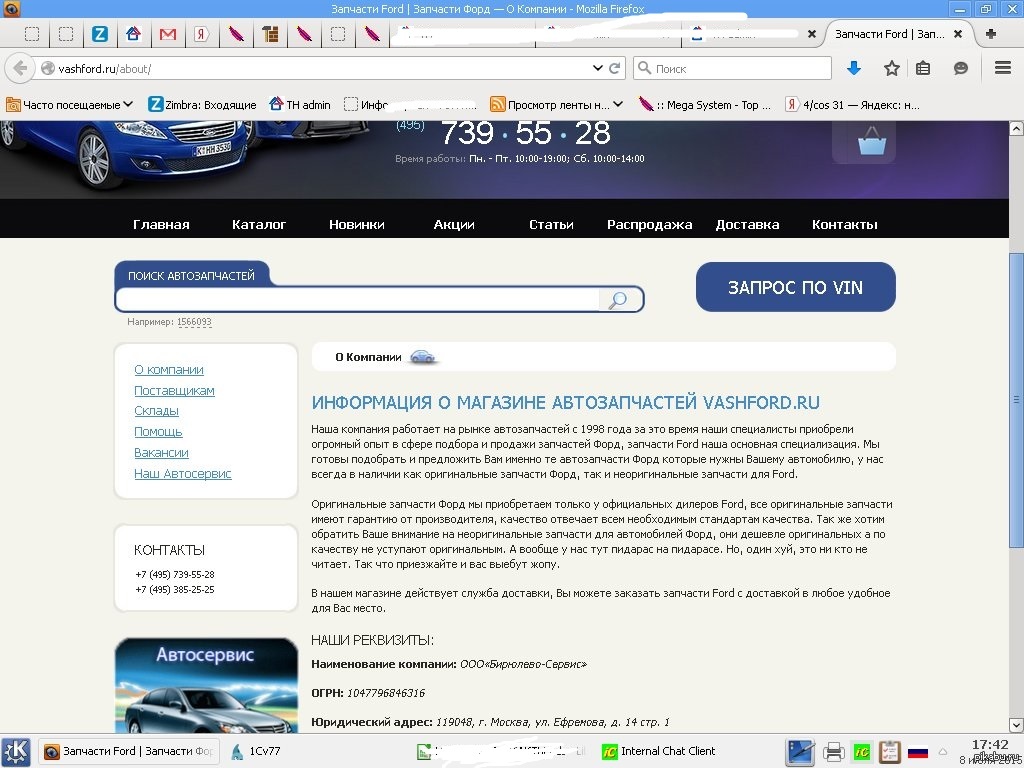1024x768 pixels.
Task: Click the Firefox downloads arrow icon
Action: click(x=854, y=68)
